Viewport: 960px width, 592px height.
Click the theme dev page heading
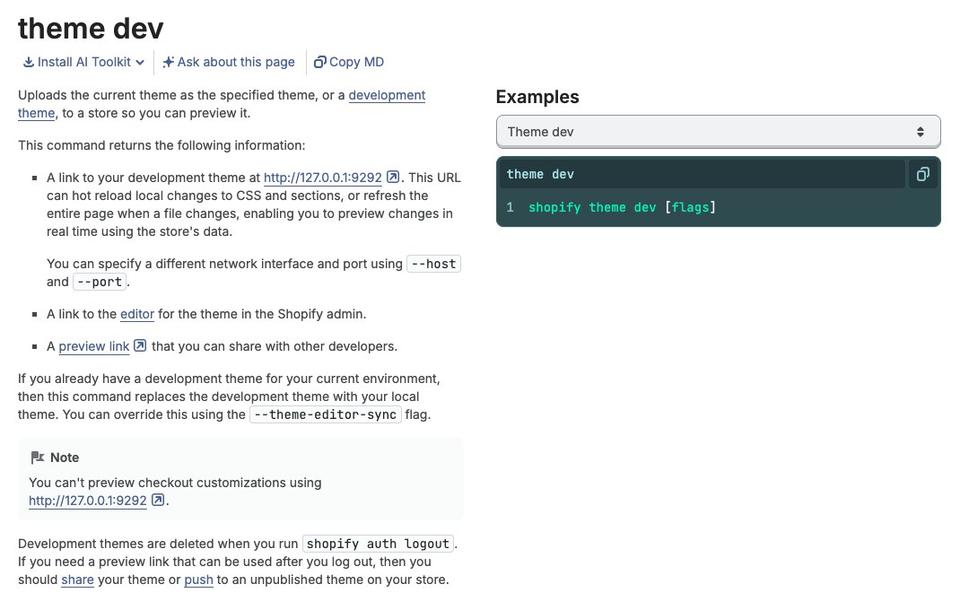pos(91,28)
